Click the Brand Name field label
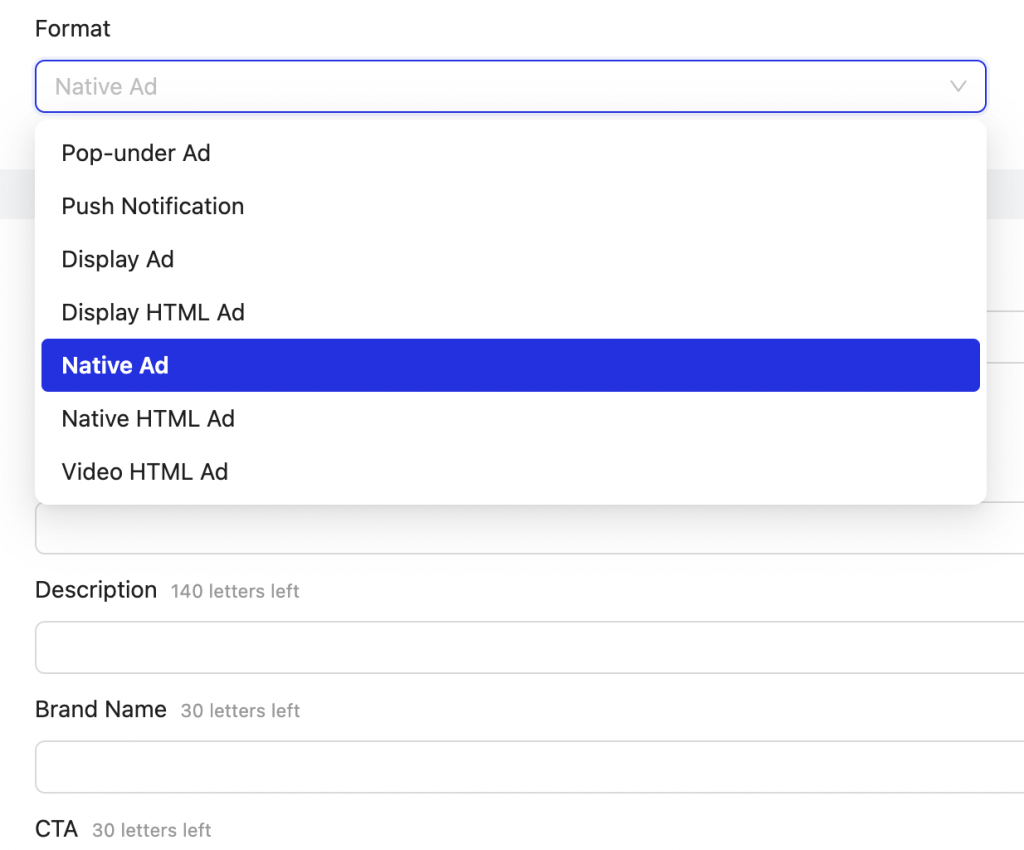Screen dimensions: 1024x850 [x=101, y=709]
